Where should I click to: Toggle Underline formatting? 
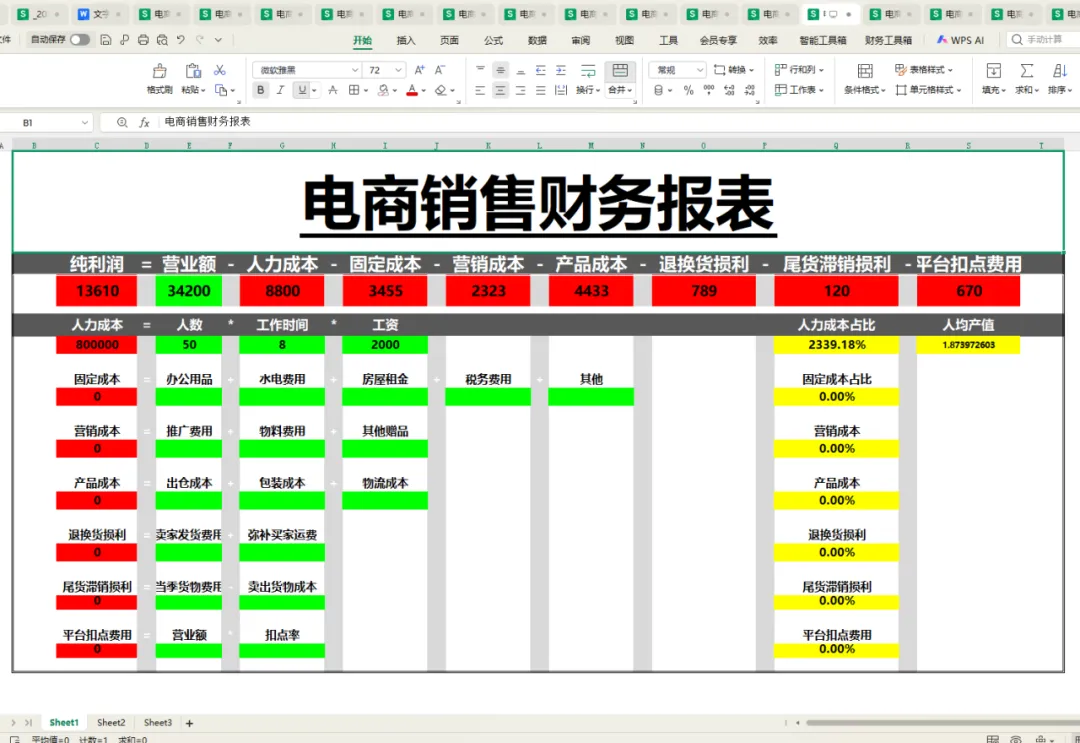[302, 90]
